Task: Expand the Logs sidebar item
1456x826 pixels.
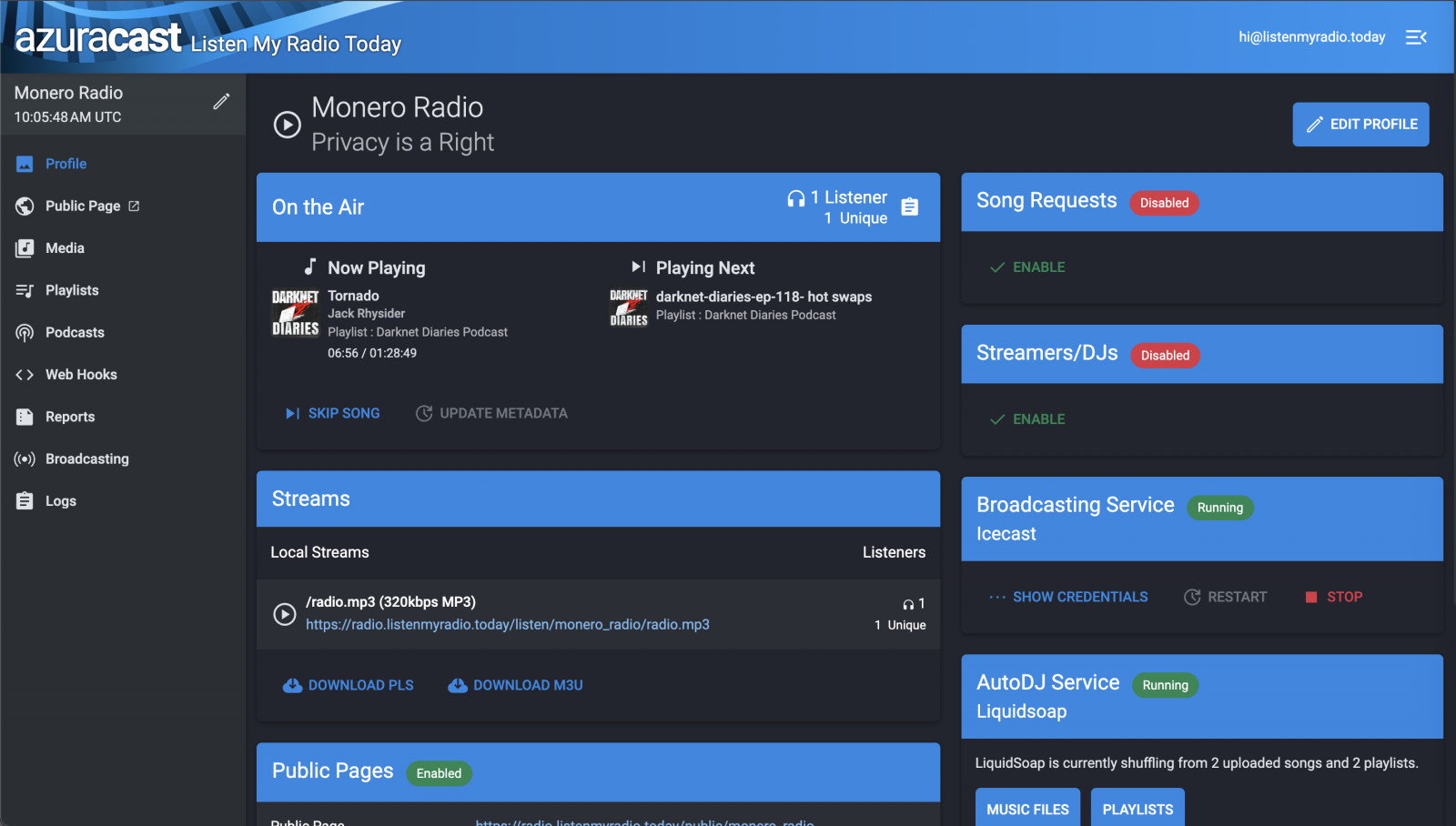Action: (x=61, y=501)
